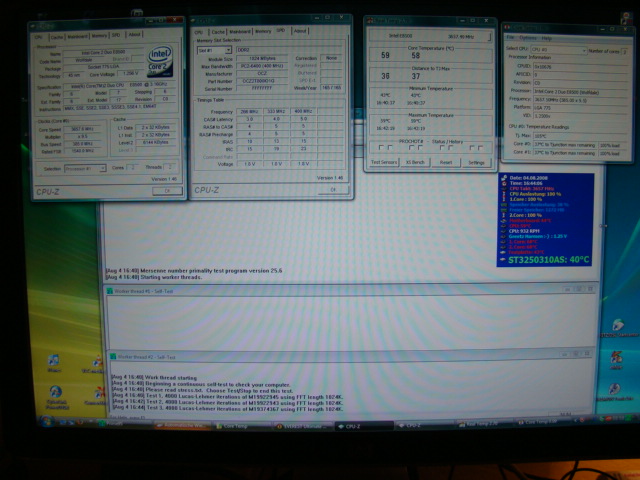This screenshot has height=480, width=640.
Task: Click the Module Size value 1024 MBytes
Action: 262,58
